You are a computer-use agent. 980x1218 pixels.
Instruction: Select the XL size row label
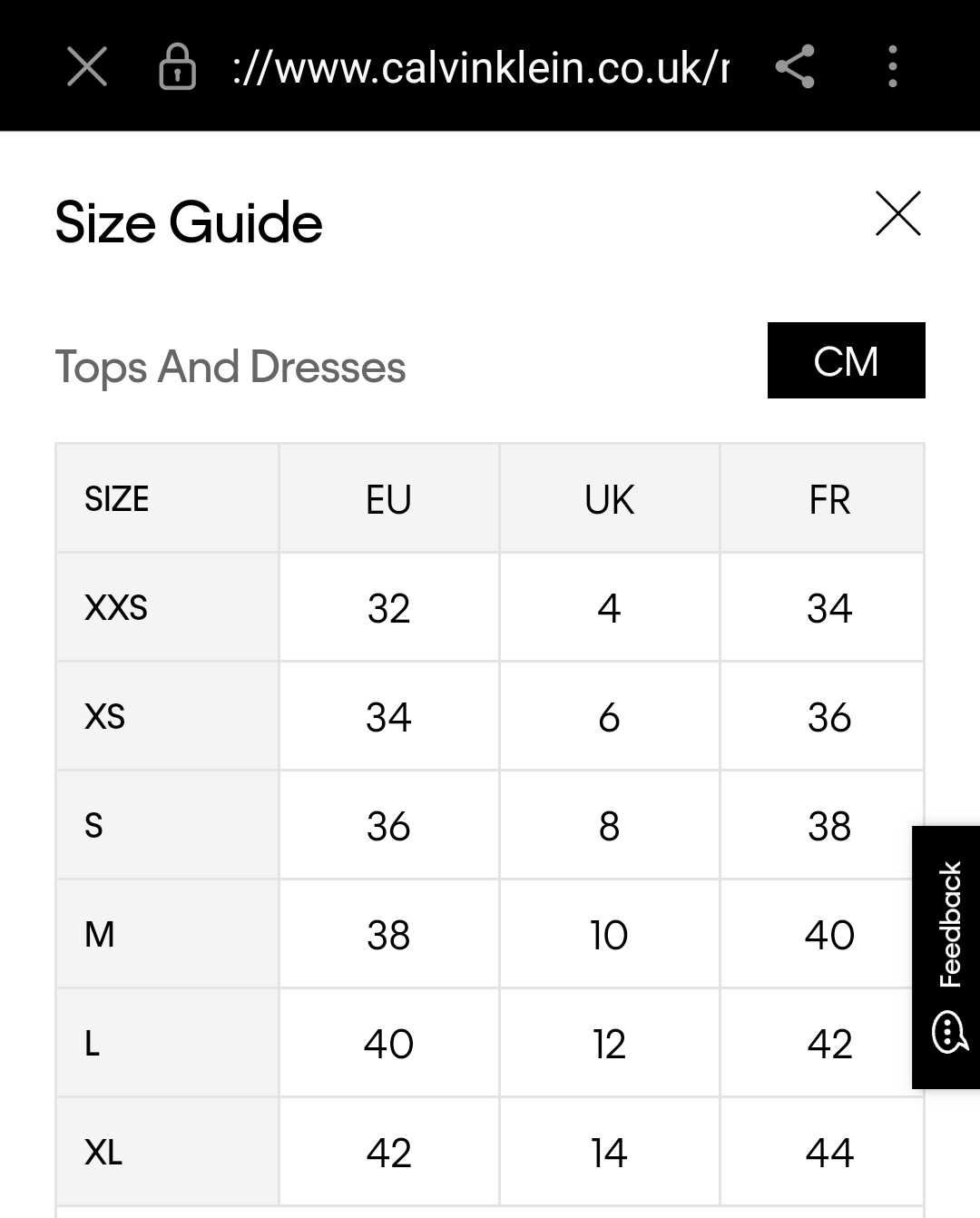pyautogui.click(x=103, y=1153)
